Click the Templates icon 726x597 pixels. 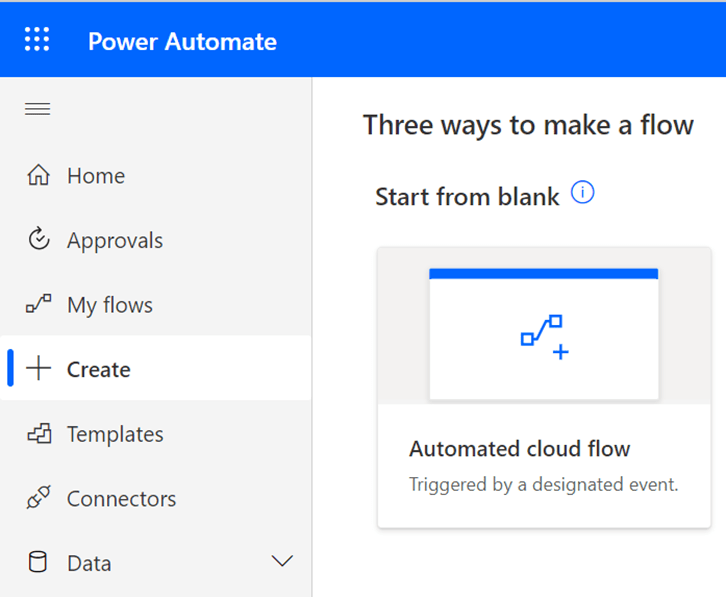(39, 433)
